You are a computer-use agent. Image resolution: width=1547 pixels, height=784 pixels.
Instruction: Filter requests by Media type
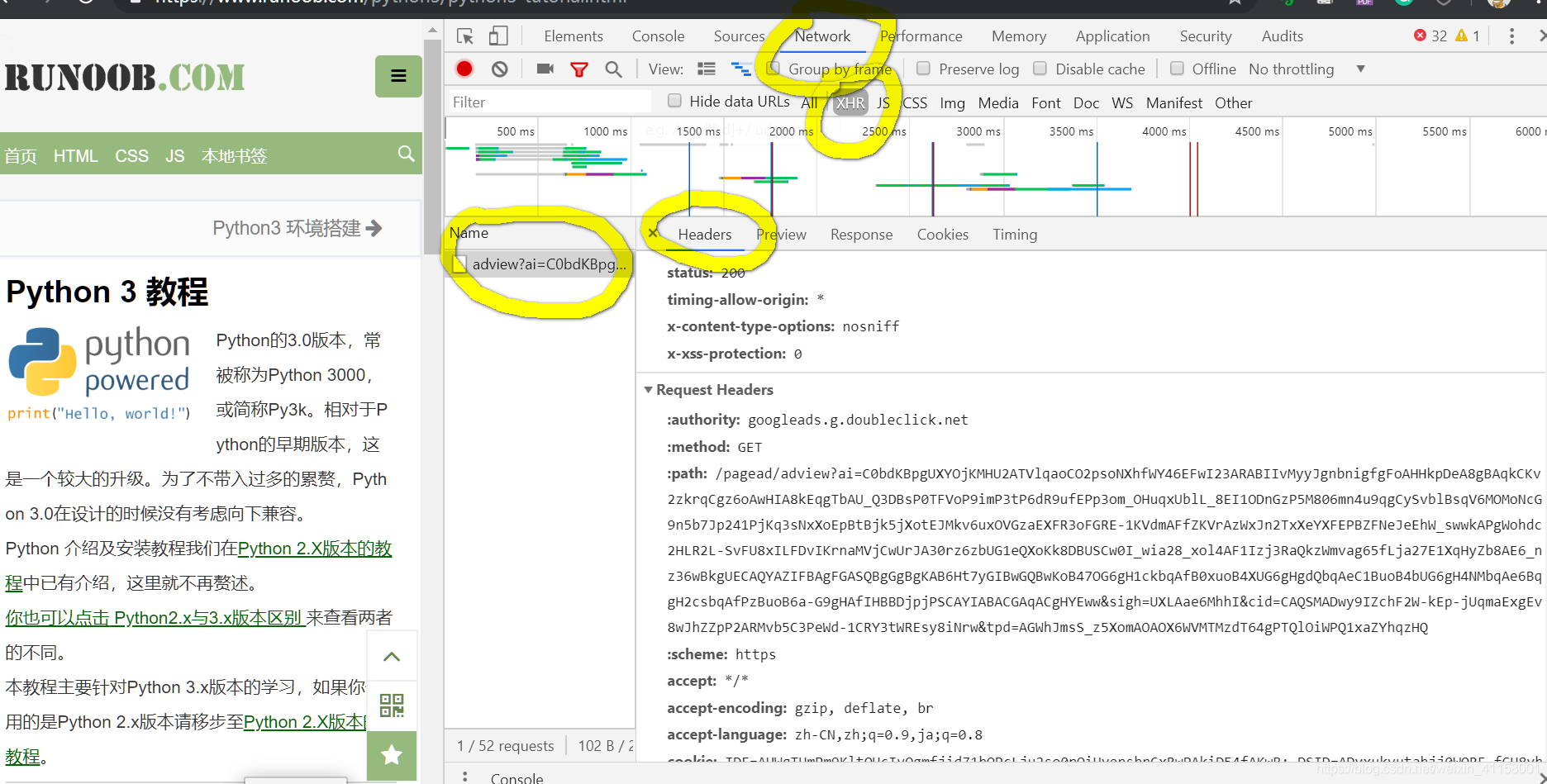[998, 103]
